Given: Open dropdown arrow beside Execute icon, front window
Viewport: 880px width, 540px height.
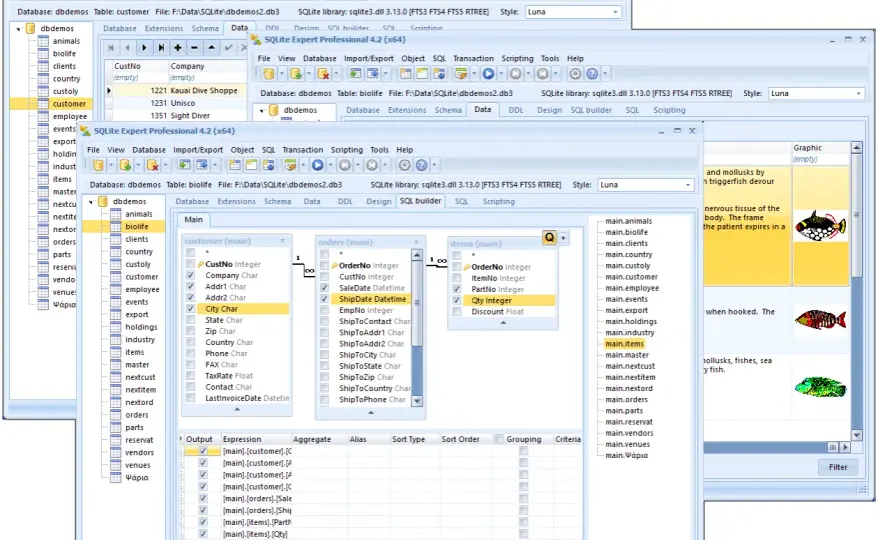Looking at the screenshot, I should click(330, 165).
